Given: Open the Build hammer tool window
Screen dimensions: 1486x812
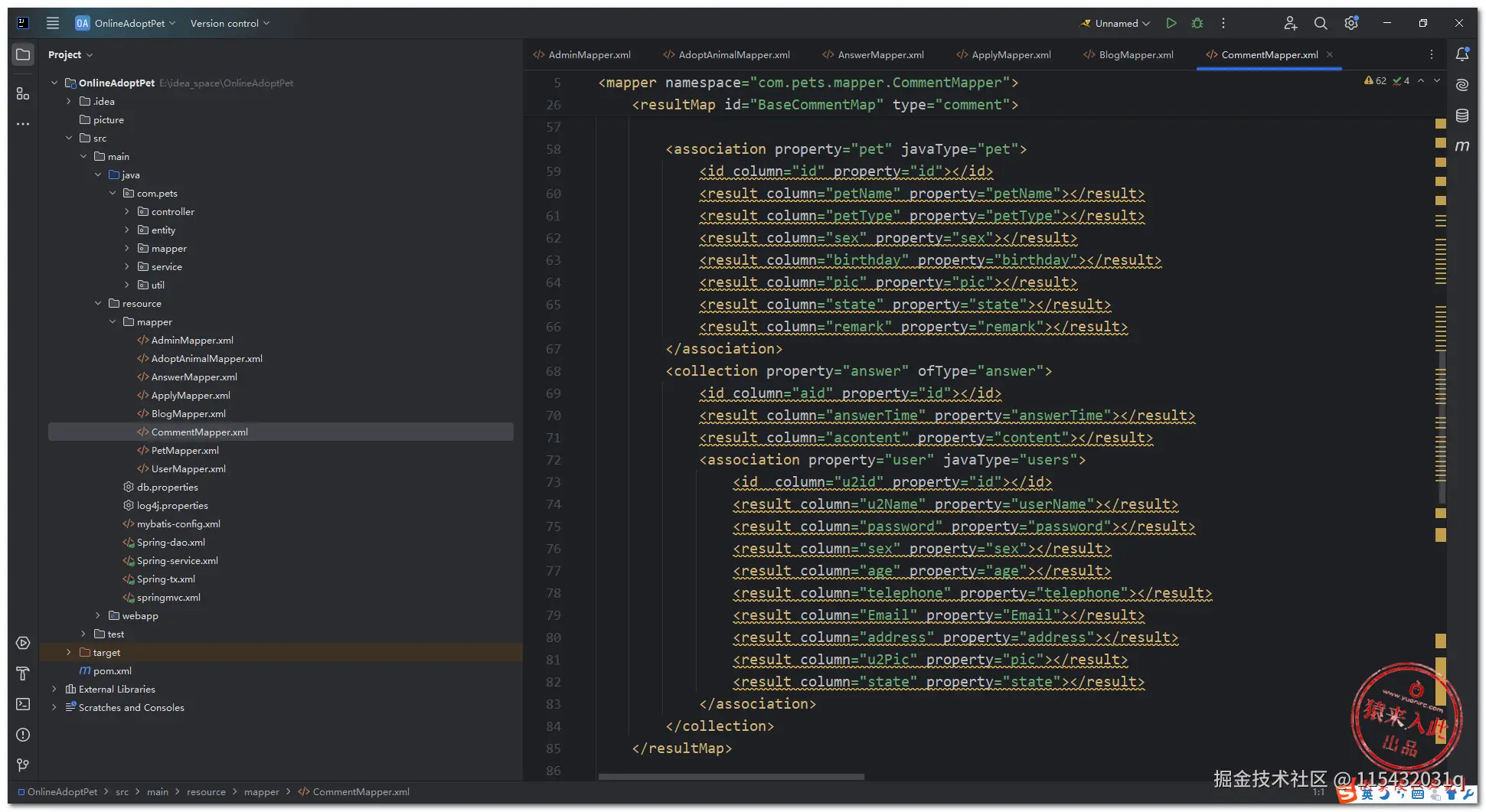Looking at the screenshot, I should pyautogui.click(x=23, y=673).
